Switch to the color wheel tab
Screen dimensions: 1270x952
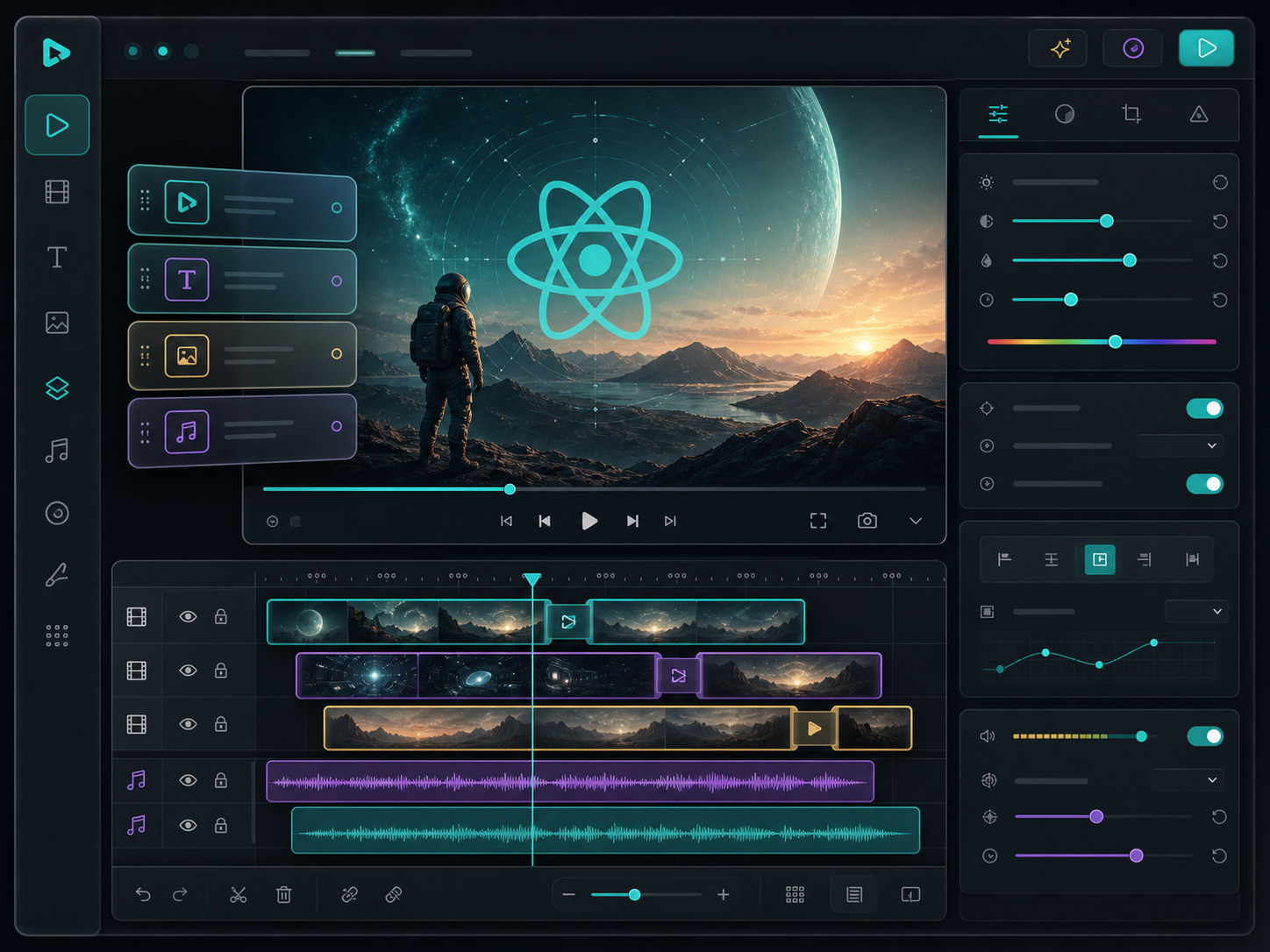click(x=1065, y=114)
